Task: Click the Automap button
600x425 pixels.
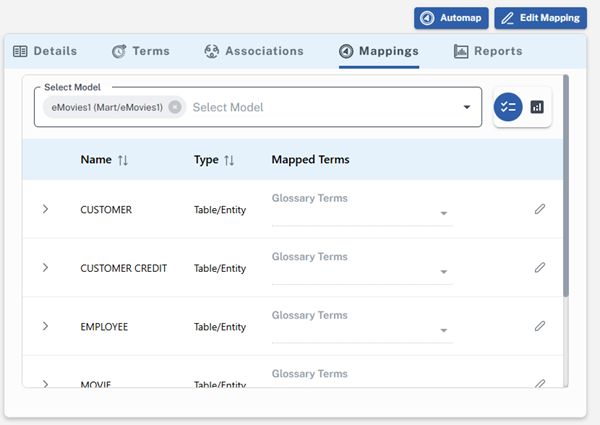Action: [450, 18]
